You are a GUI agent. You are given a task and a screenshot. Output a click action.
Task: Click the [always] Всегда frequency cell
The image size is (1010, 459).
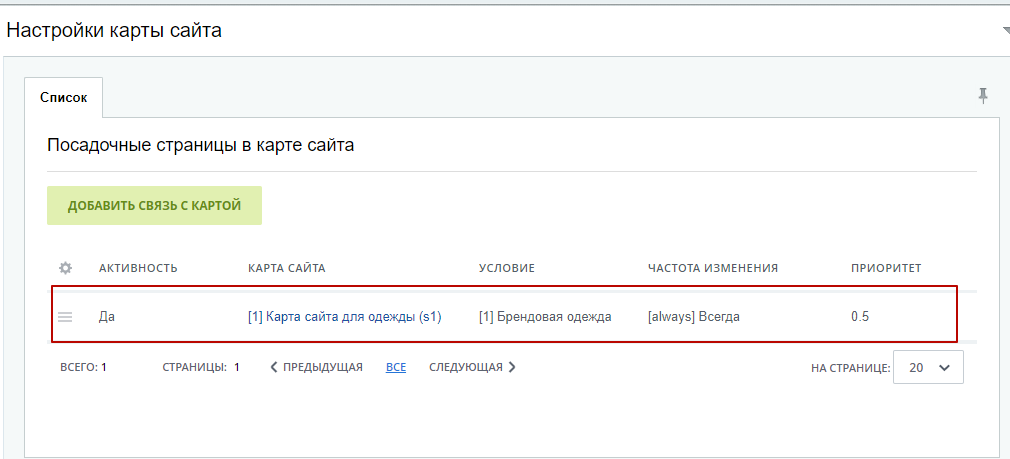pyautogui.click(x=694, y=317)
